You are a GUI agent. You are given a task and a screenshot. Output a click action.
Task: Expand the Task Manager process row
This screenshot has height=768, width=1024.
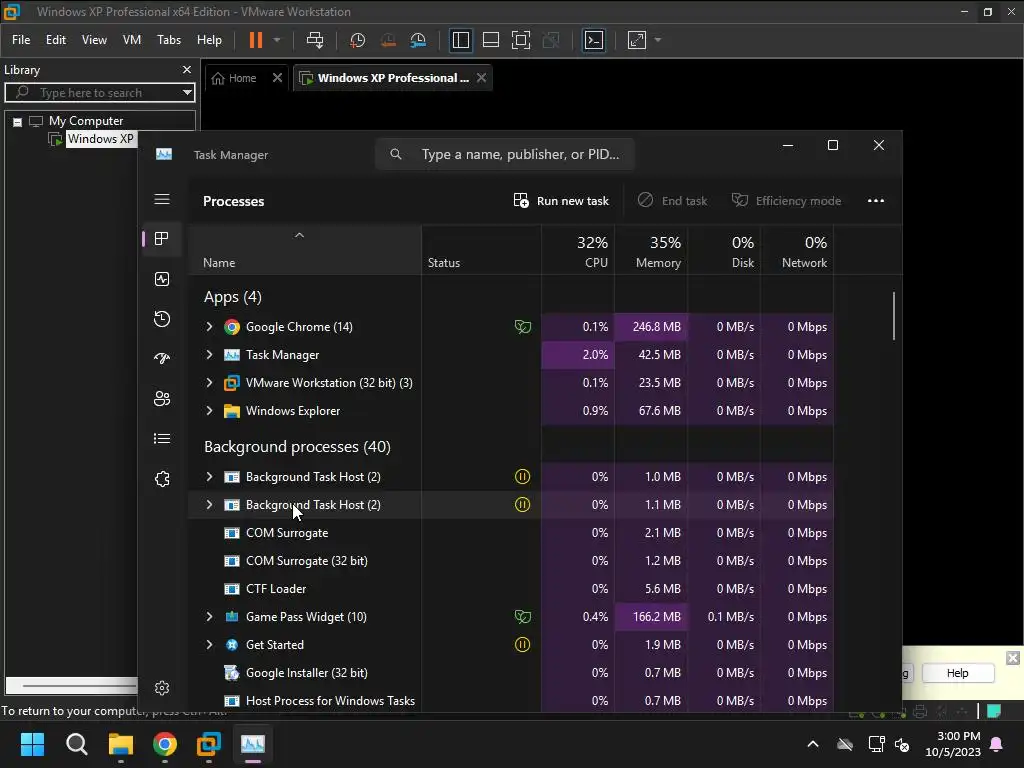click(209, 355)
